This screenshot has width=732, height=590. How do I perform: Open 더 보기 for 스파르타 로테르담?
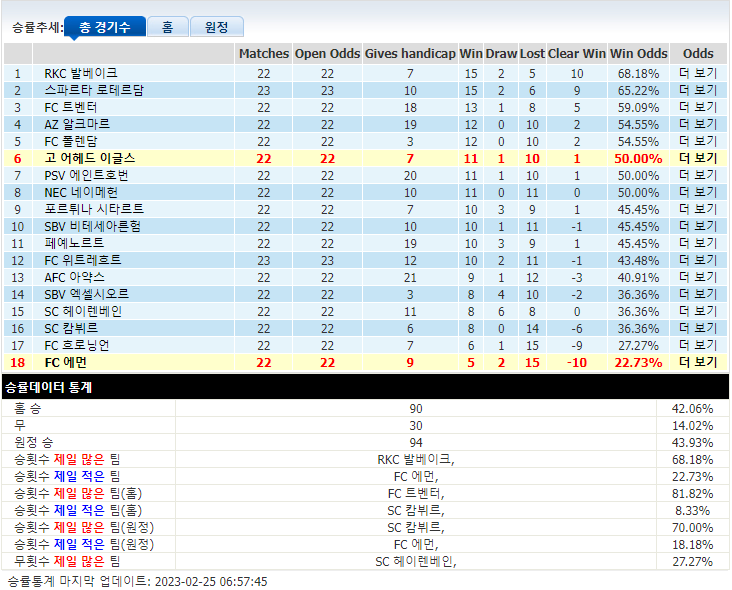coord(698,90)
